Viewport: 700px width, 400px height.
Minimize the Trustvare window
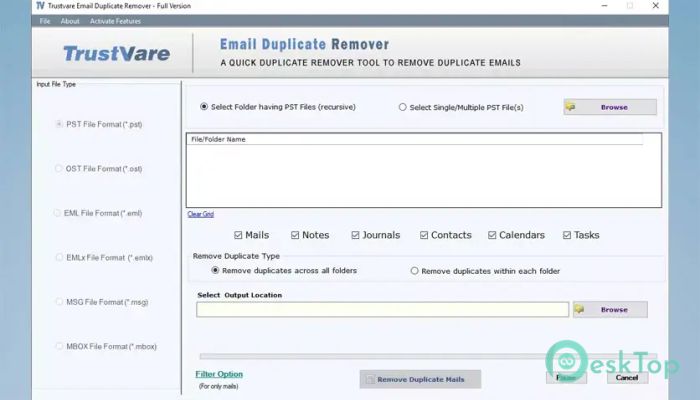(604, 6)
